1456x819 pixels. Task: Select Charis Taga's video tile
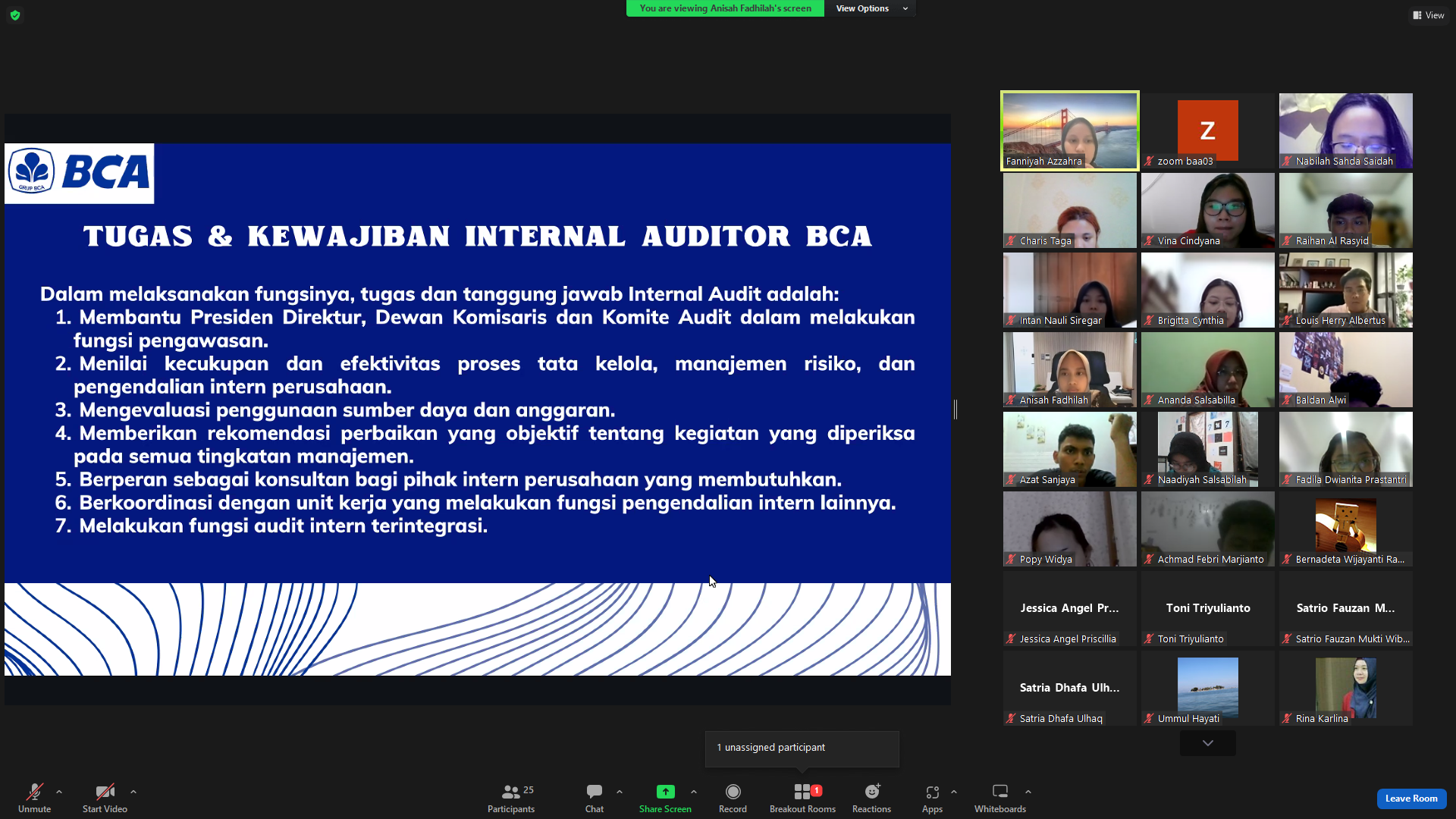coord(1070,210)
